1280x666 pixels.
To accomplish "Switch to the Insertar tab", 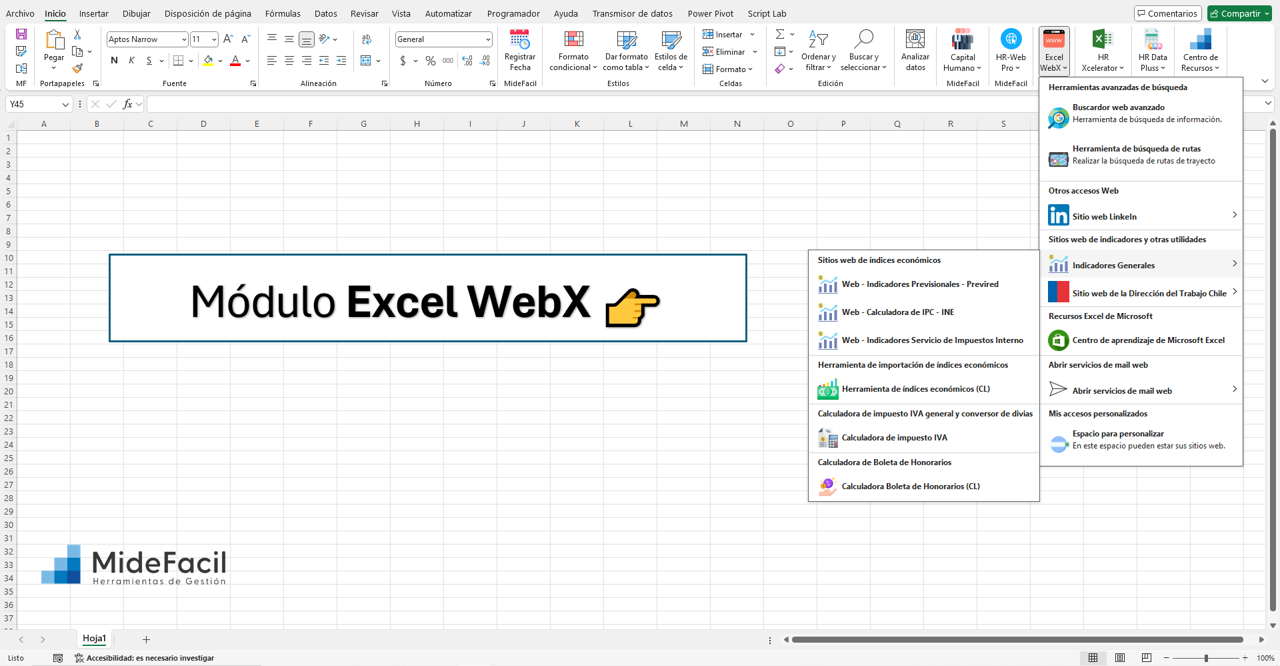I will pyautogui.click(x=94, y=14).
